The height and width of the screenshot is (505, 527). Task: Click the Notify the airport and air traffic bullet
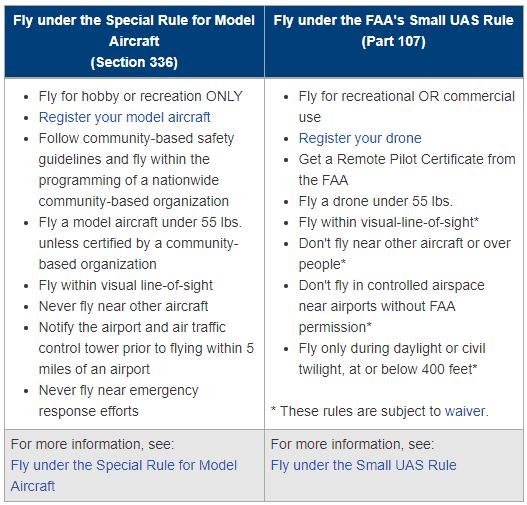(146, 348)
